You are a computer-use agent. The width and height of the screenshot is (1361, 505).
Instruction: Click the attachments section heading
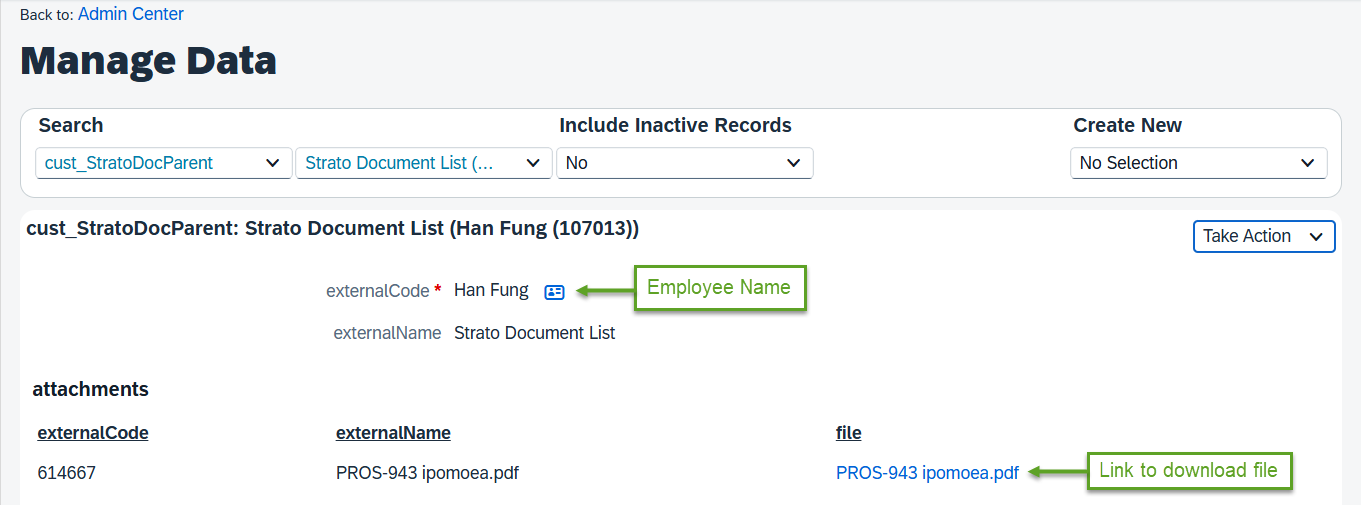point(90,389)
